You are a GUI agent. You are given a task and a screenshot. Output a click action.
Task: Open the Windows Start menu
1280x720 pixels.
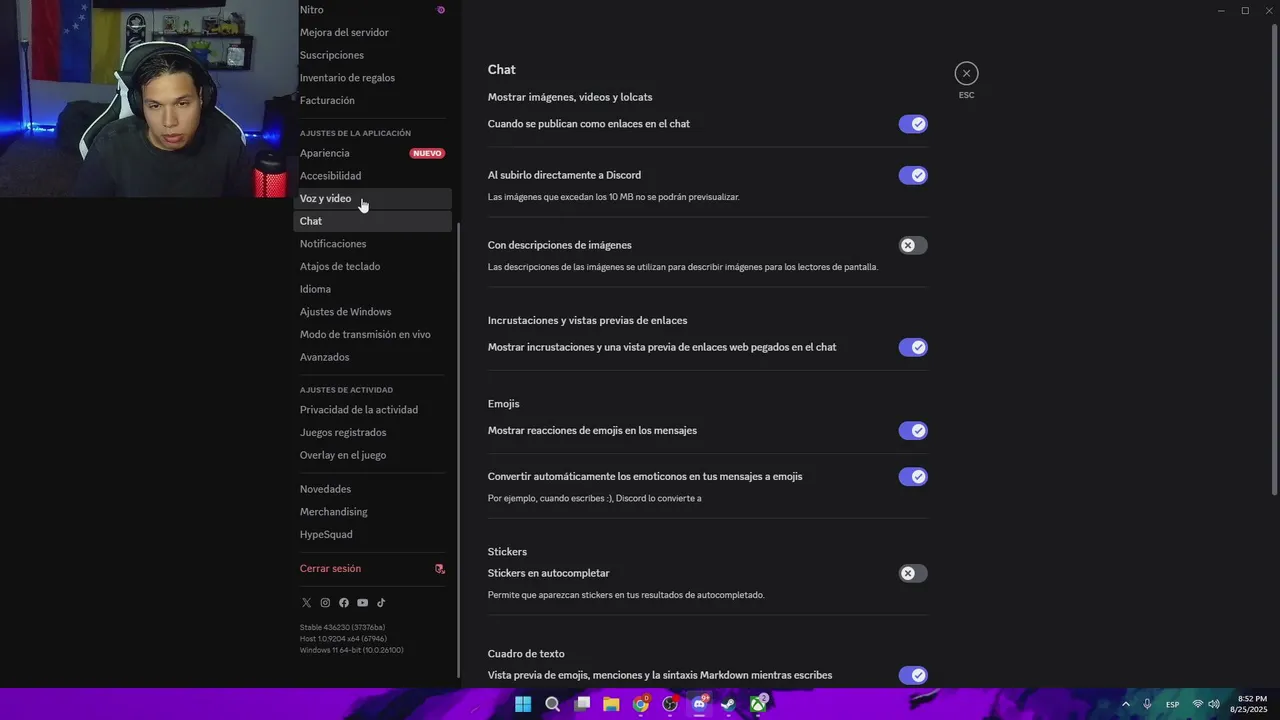click(523, 704)
